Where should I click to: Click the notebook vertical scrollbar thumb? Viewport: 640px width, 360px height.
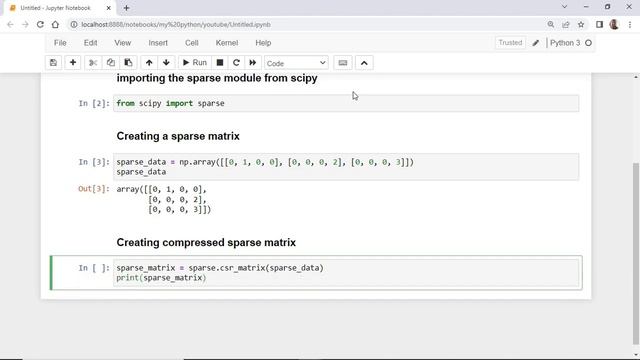(x=636, y=253)
